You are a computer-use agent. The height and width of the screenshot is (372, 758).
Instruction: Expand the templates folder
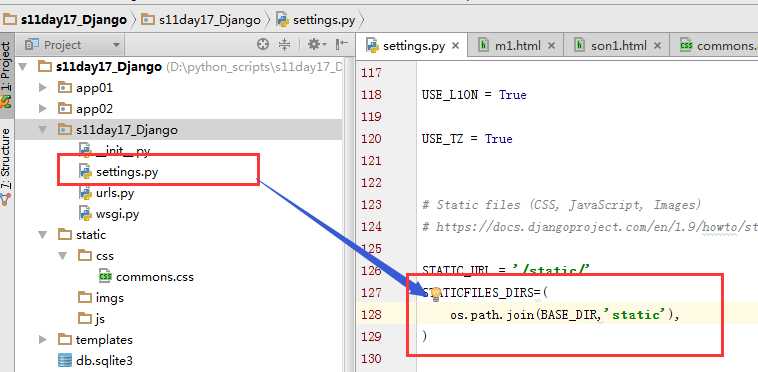[43, 340]
